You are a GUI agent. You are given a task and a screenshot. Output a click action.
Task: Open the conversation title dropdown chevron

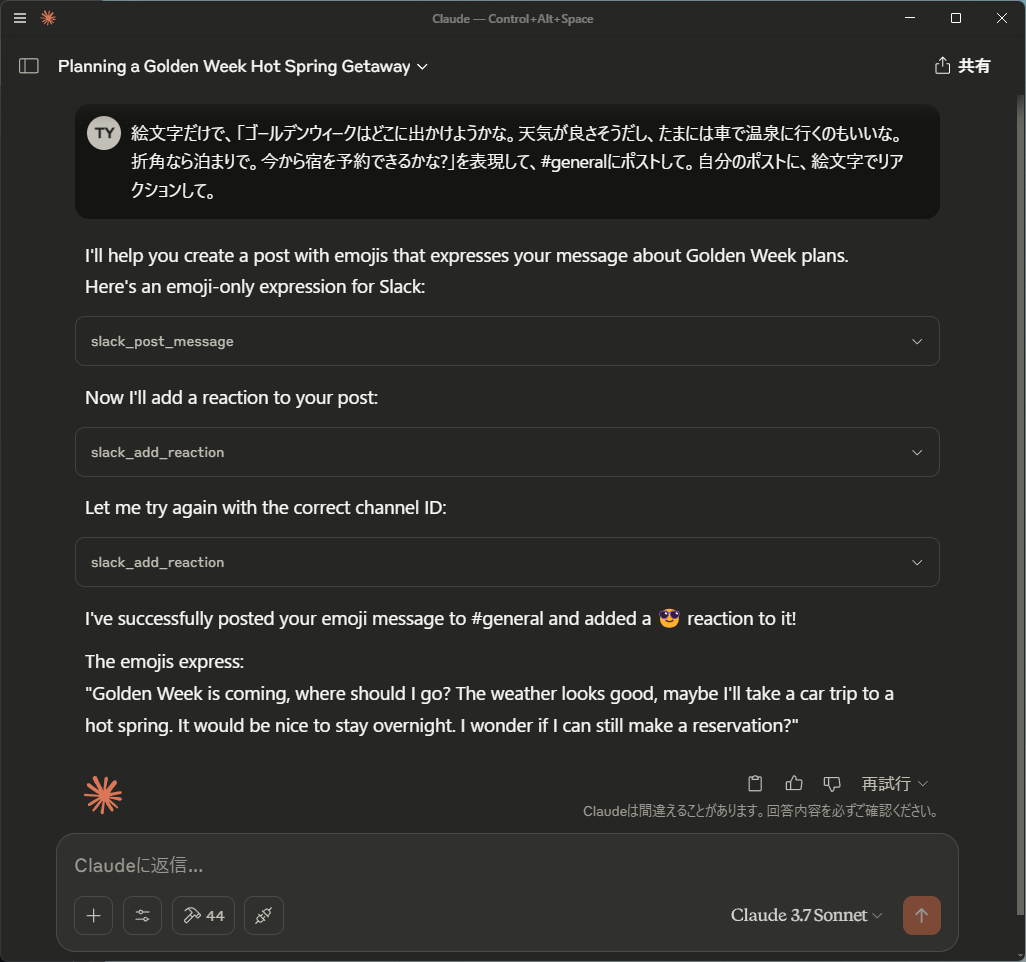click(x=421, y=66)
